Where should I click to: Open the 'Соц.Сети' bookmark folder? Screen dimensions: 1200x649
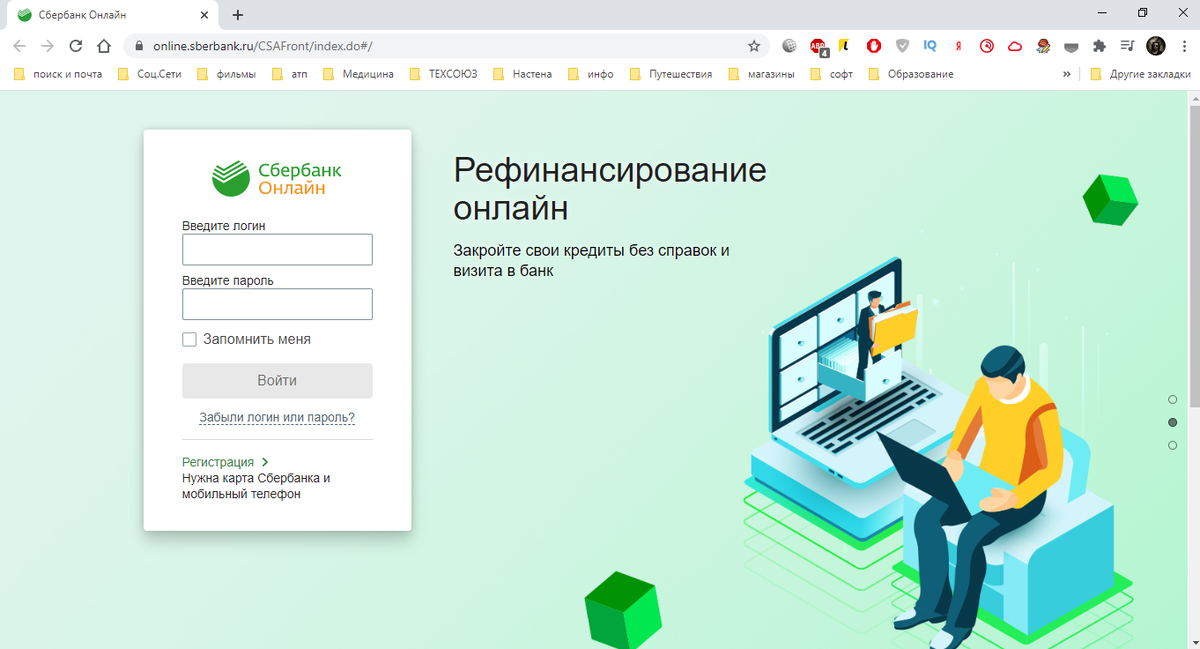150,74
